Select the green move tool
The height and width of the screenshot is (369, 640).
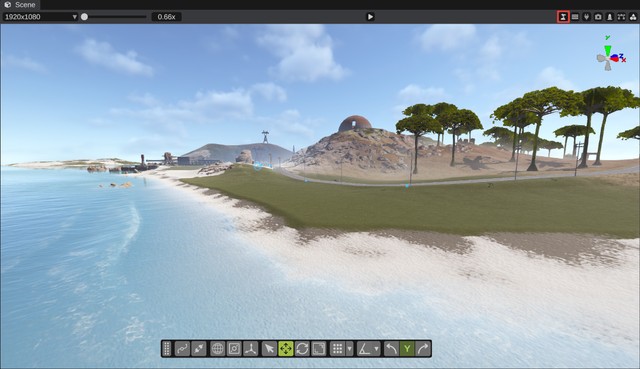pyautogui.click(x=286, y=349)
